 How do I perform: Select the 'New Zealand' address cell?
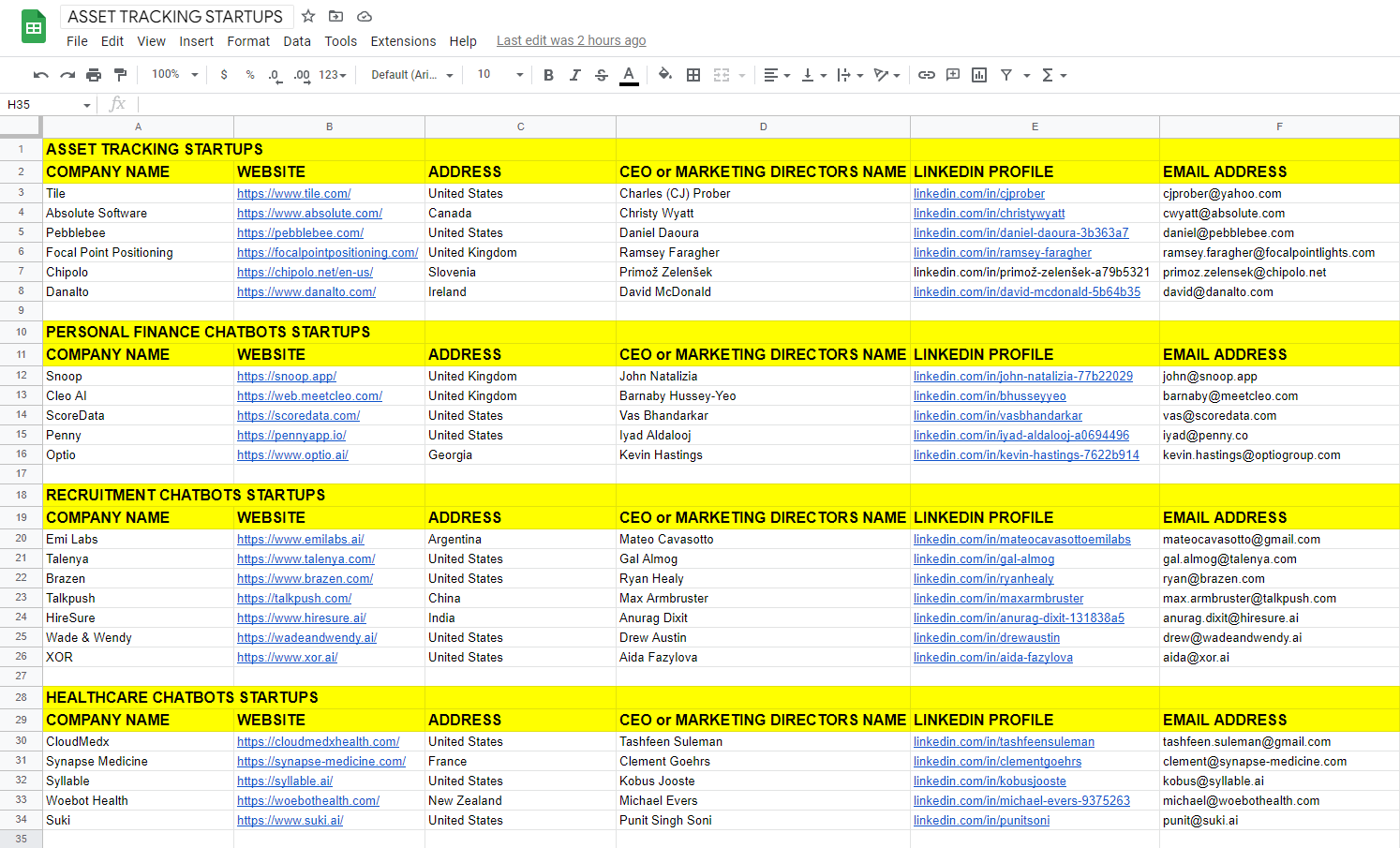[520, 800]
